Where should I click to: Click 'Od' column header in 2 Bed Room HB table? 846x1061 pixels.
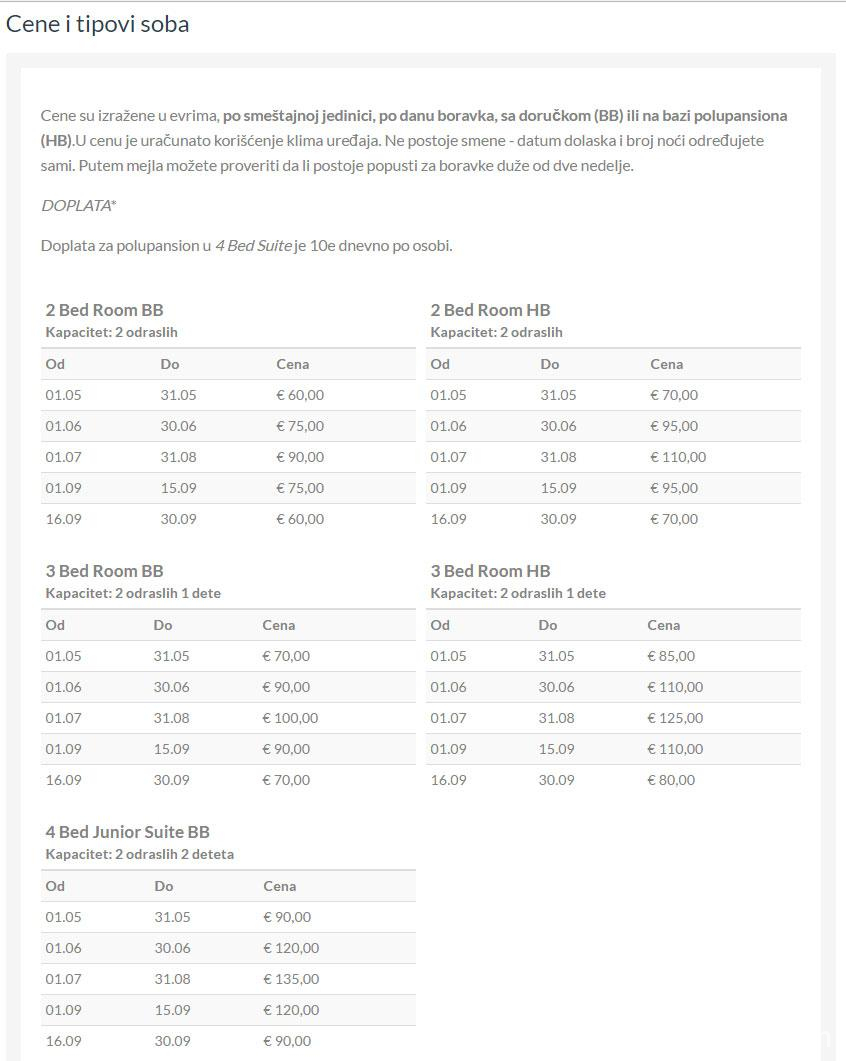(x=440, y=364)
